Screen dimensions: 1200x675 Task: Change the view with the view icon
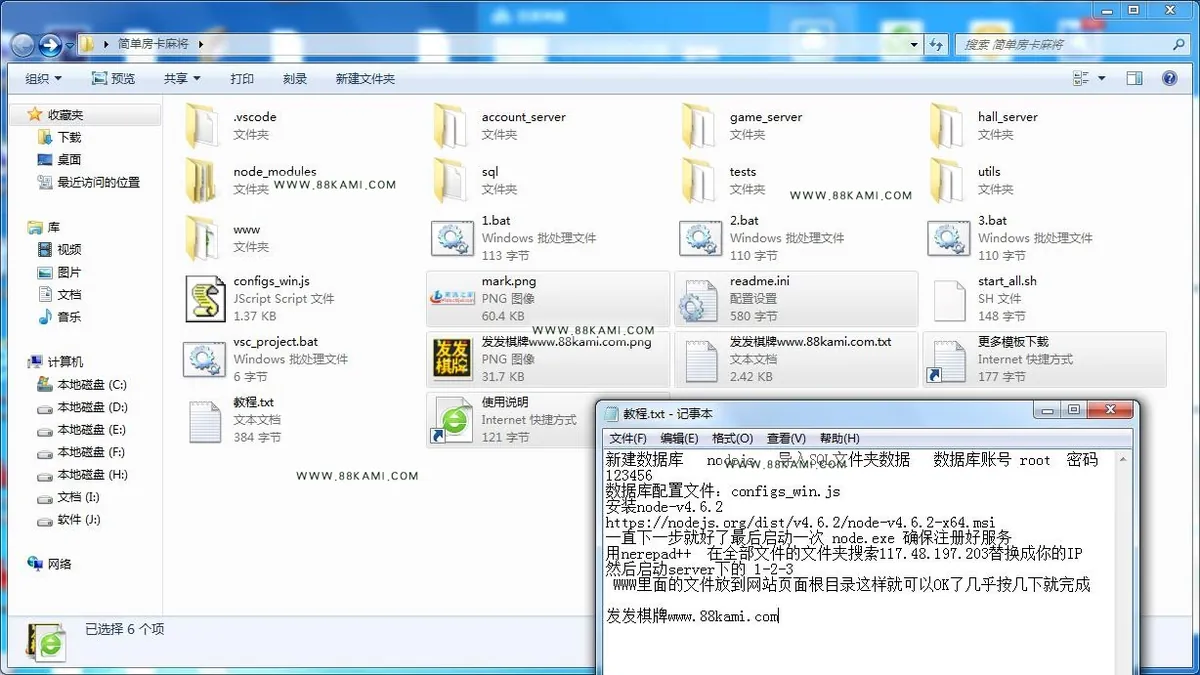(1081, 78)
